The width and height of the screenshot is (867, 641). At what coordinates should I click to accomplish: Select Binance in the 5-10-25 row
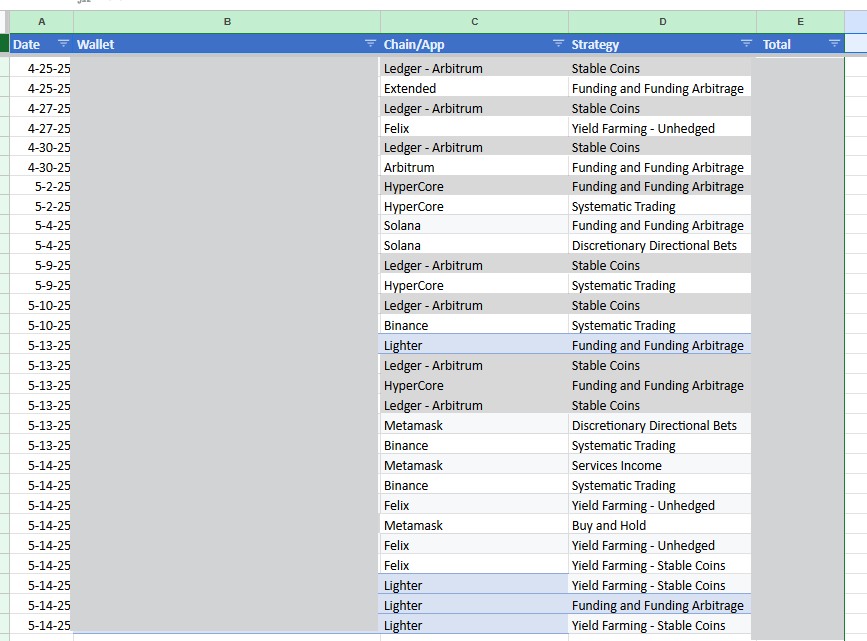(x=474, y=326)
